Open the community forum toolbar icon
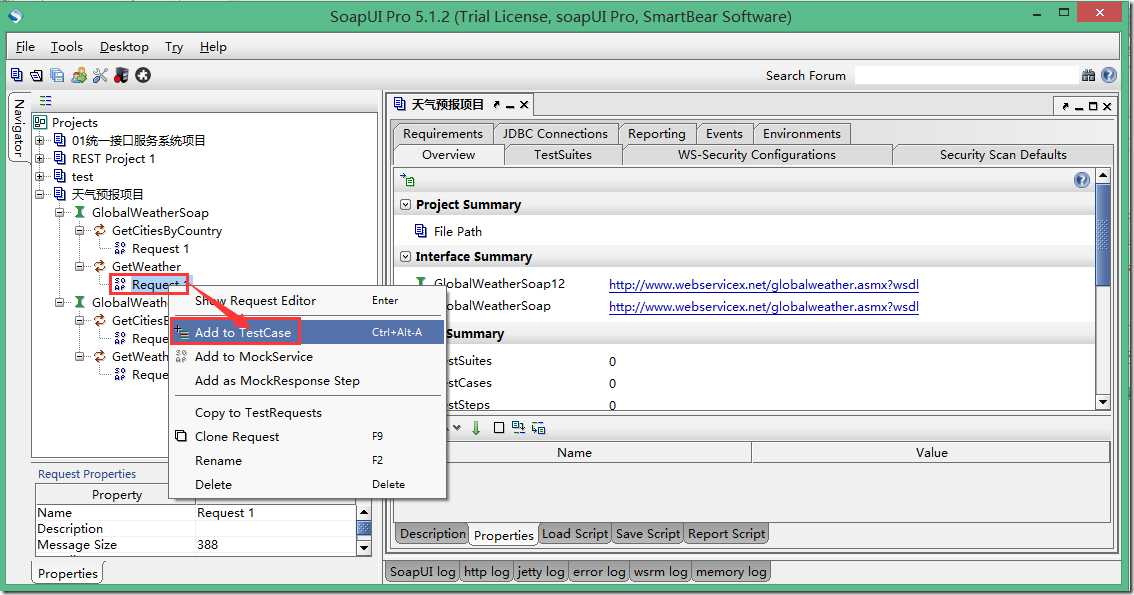 (79, 75)
